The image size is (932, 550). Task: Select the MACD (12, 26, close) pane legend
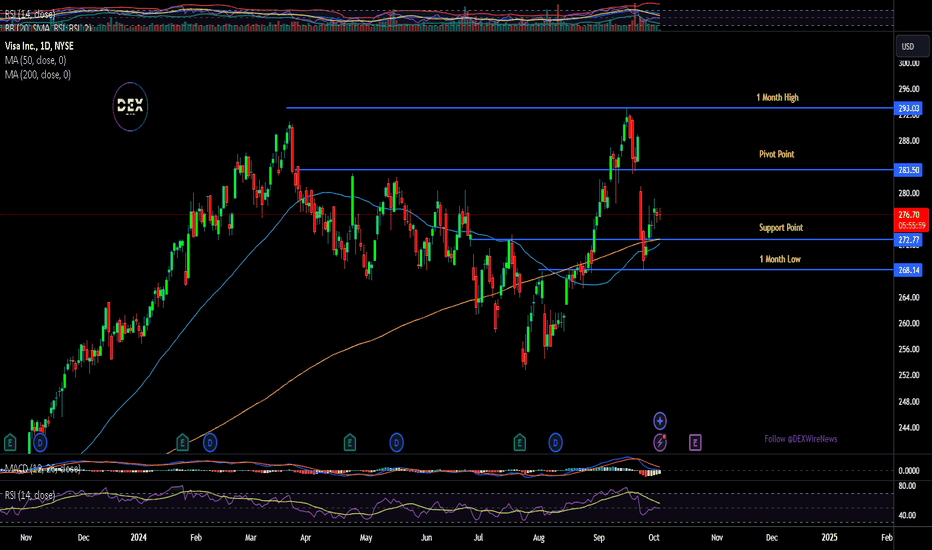click(x=42, y=469)
